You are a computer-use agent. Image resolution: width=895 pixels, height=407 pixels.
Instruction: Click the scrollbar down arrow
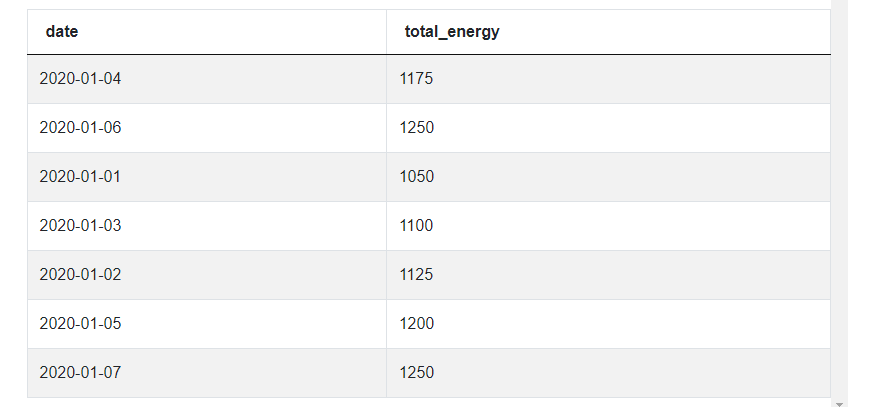(839, 404)
